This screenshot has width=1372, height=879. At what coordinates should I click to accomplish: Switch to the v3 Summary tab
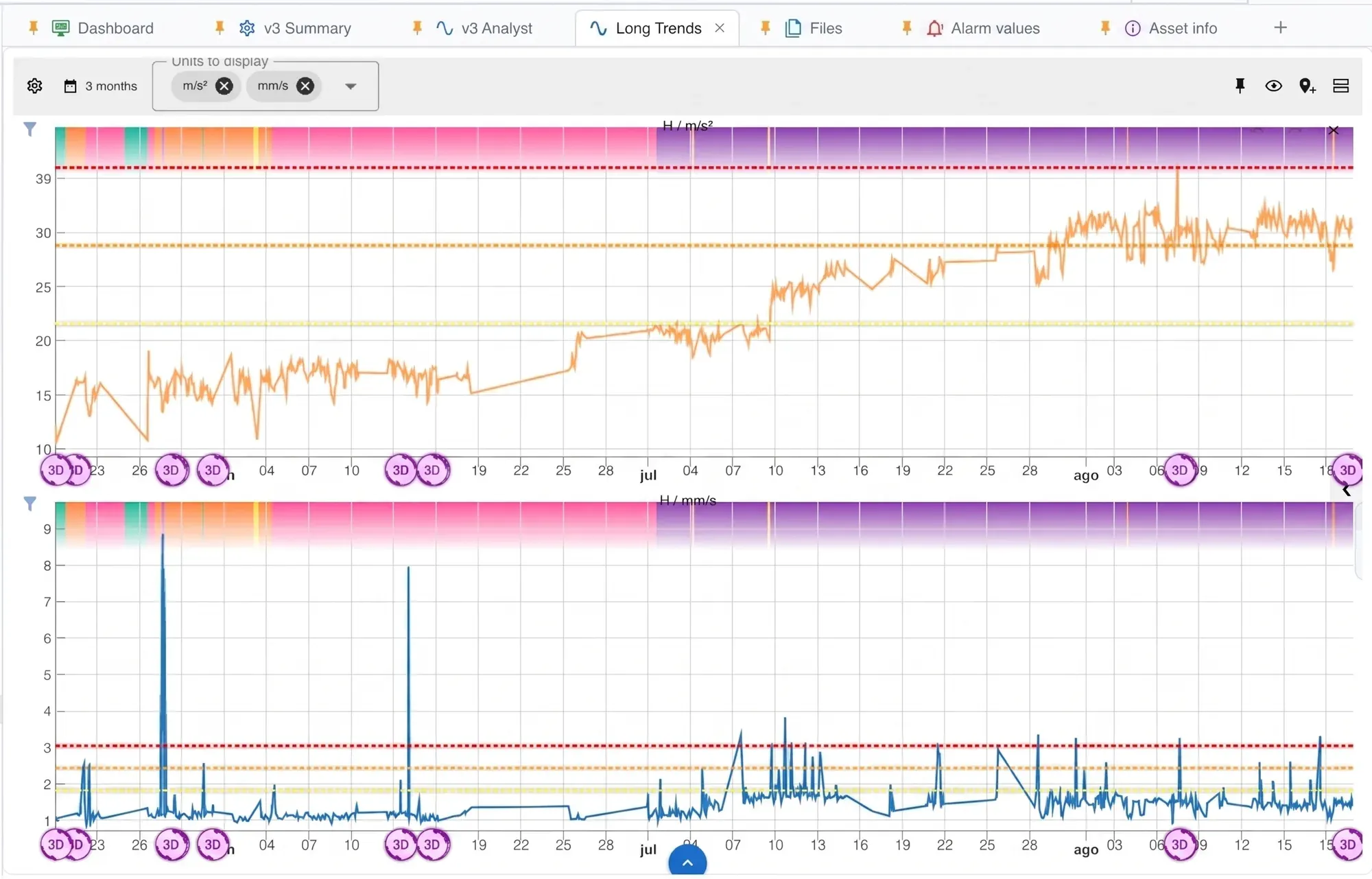click(295, 28)
